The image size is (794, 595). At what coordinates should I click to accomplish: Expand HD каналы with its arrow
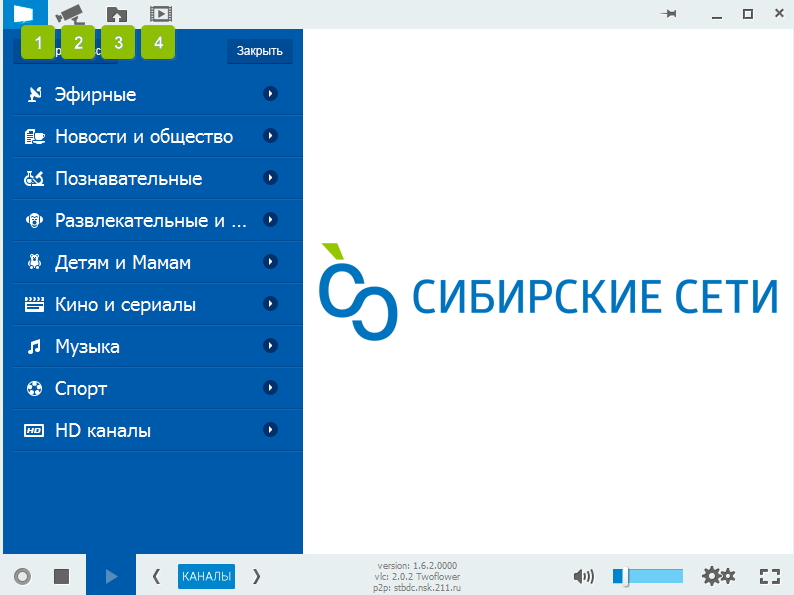(270, 430)
